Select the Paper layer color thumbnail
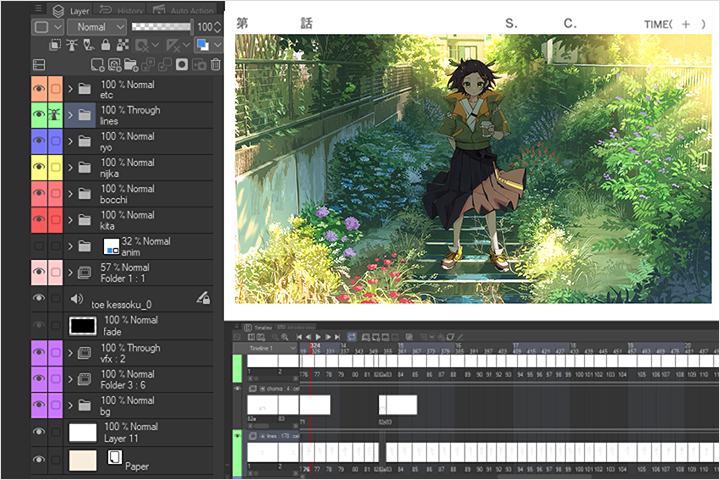Image resolution: width=720 pixels, height=480 pixels. click(83, 460)
